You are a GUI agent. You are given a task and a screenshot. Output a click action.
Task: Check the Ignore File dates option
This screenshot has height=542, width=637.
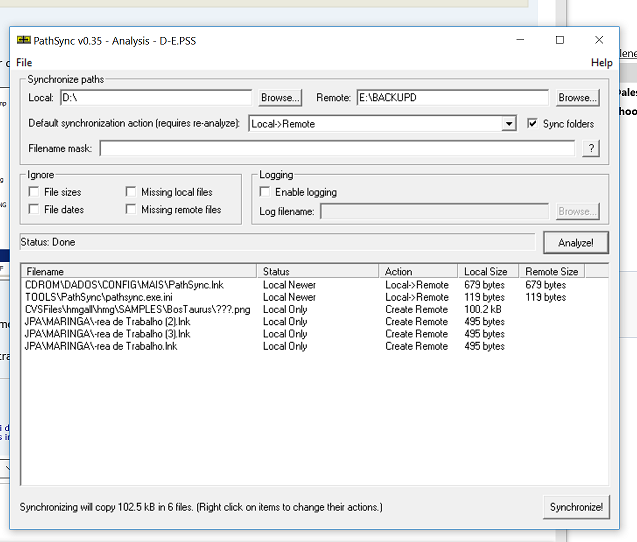pos(35,210)
